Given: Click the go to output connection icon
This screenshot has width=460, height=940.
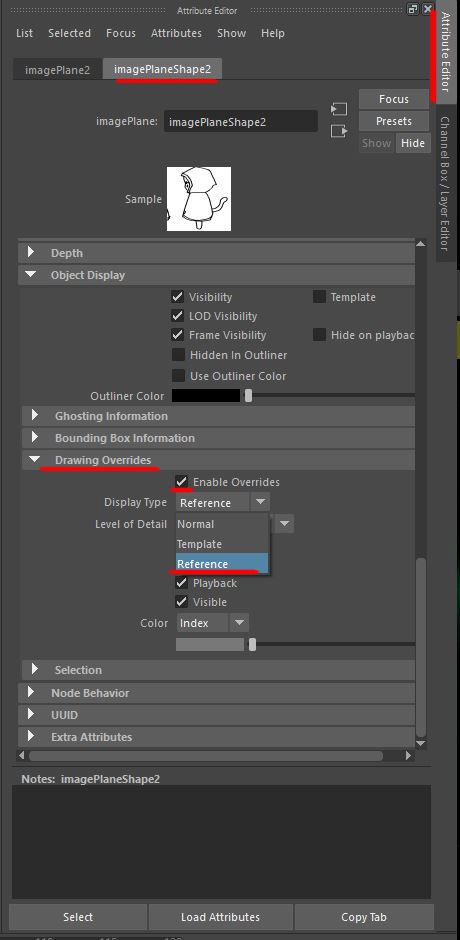Looking at the screenshot, I should [339, 131].
